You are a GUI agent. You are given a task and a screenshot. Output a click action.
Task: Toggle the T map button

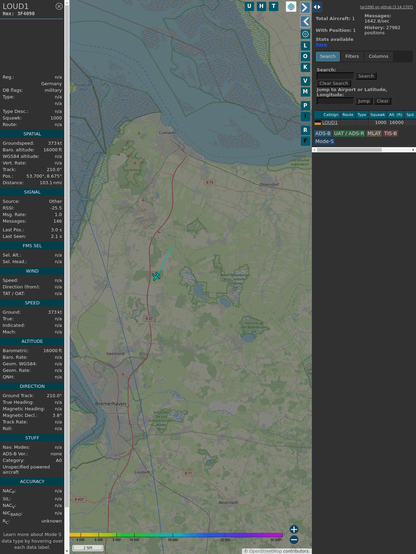[x=274, y=6]
